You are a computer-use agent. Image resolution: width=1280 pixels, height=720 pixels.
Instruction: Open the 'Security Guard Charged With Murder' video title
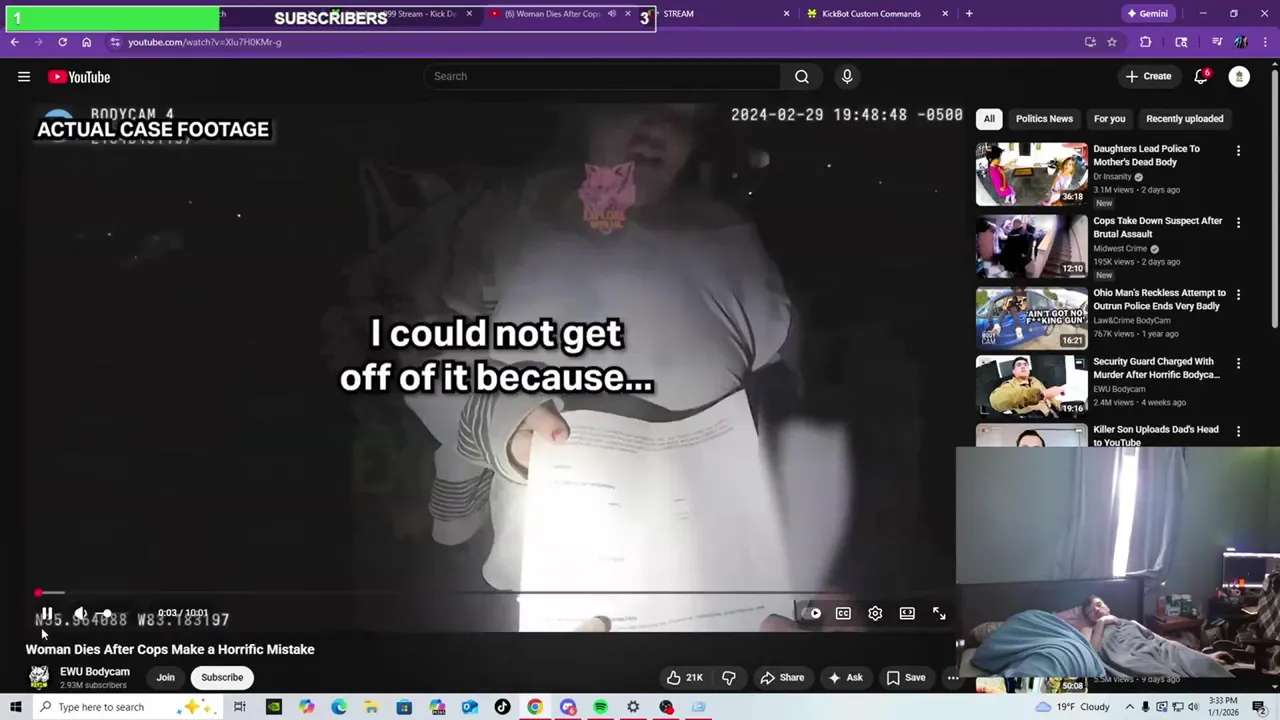[1156, 368]
